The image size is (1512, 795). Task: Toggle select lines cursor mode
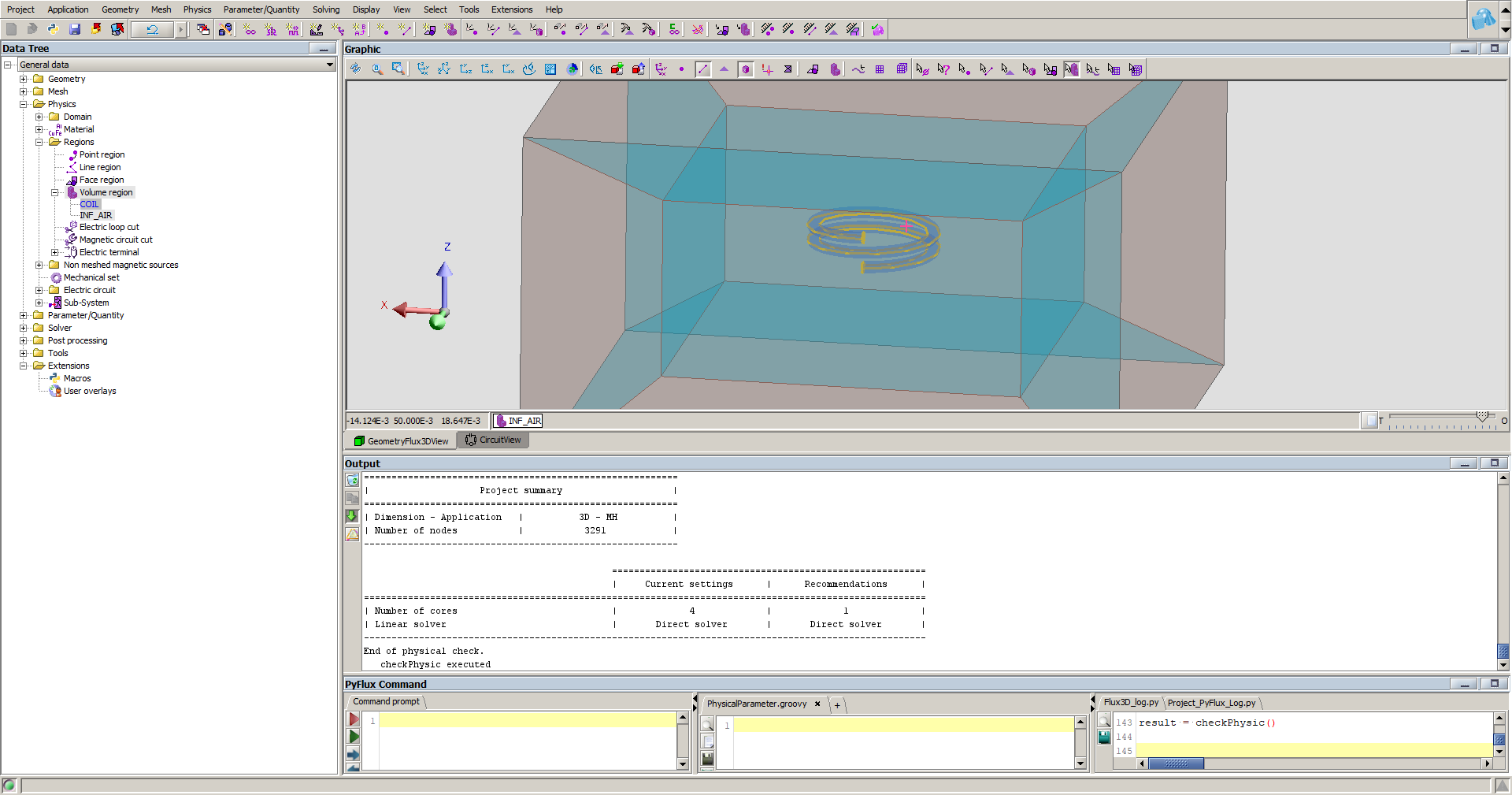click(986, 69)
